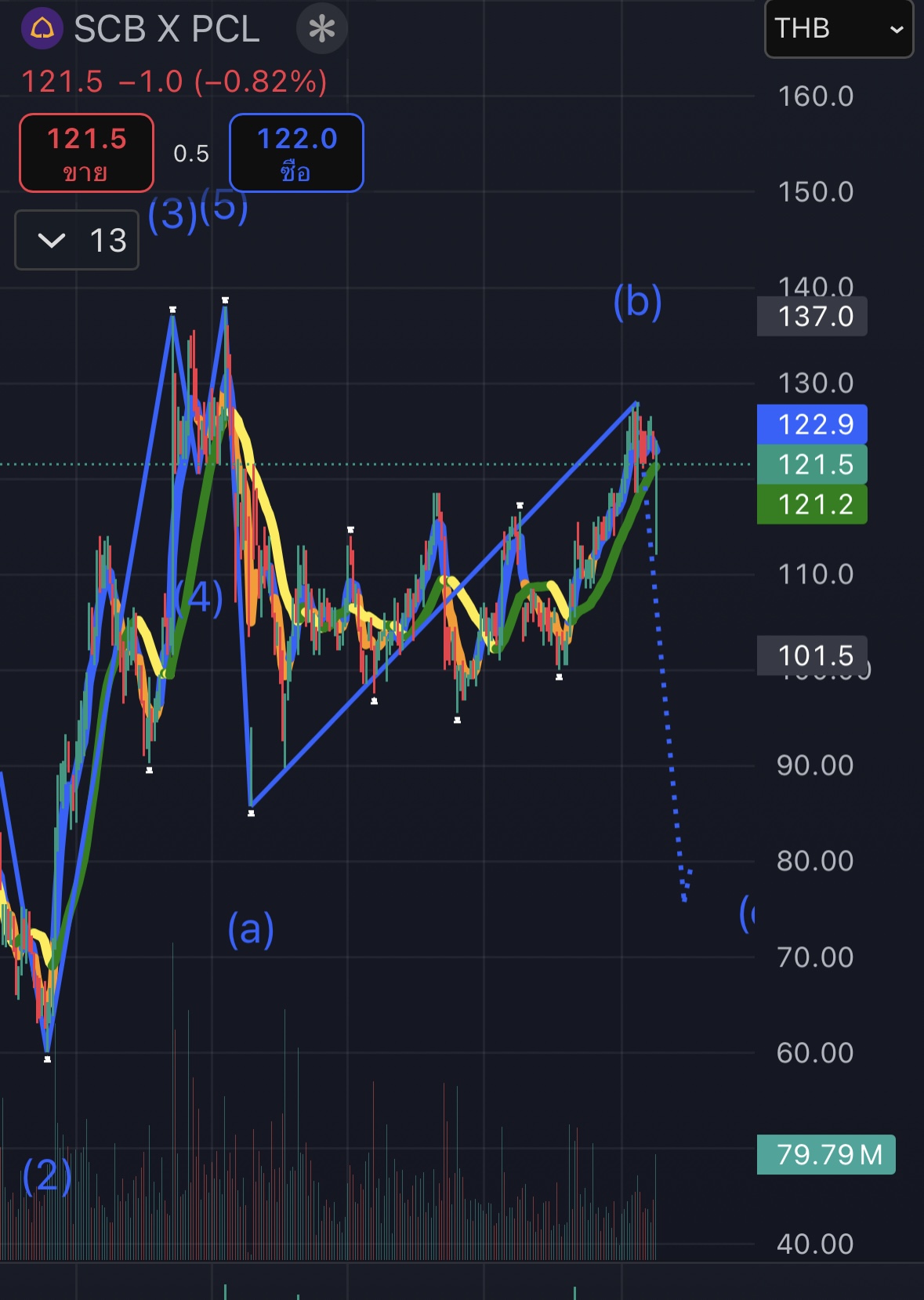
Task: Click the price change text −1.0 (−0.82%)
Action: pos(223,82)
